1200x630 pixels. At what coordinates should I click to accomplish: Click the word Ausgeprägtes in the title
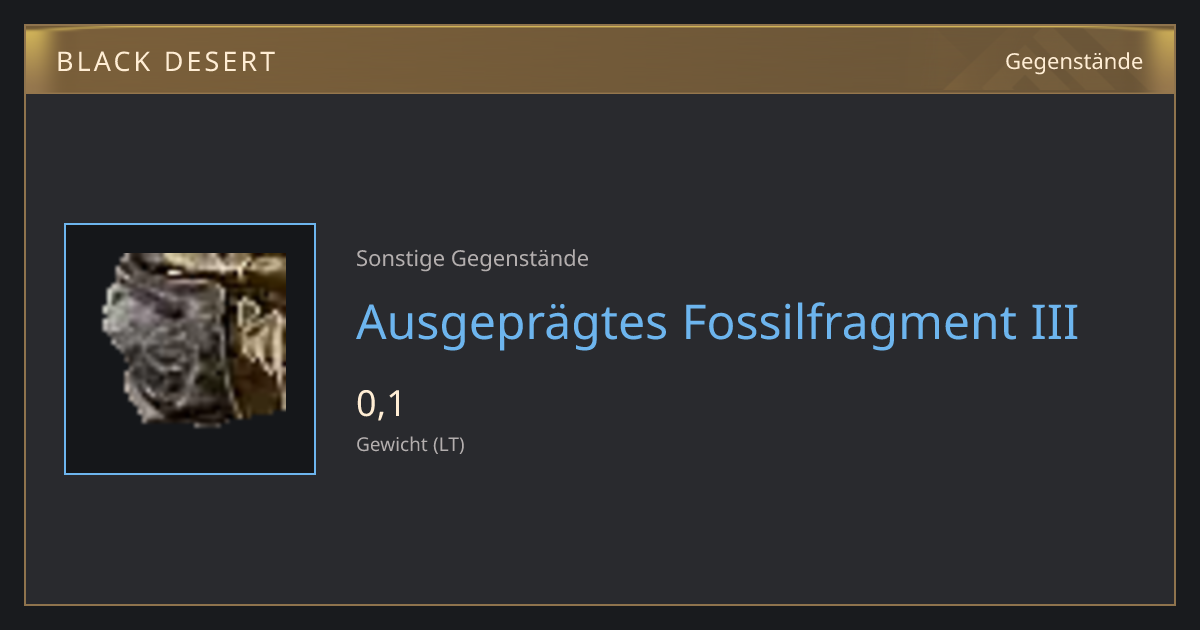[x=512, y=324]
